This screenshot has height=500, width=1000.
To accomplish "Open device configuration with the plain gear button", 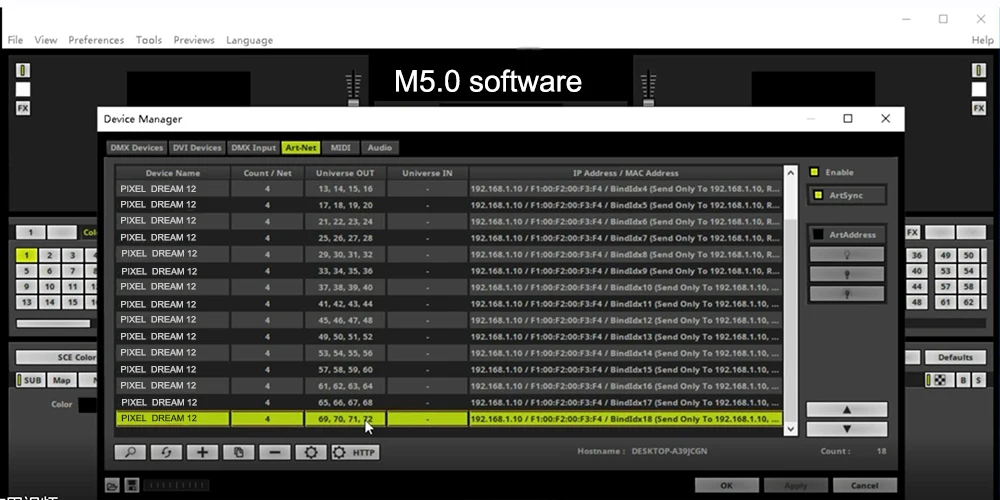I will click(311, 452).
